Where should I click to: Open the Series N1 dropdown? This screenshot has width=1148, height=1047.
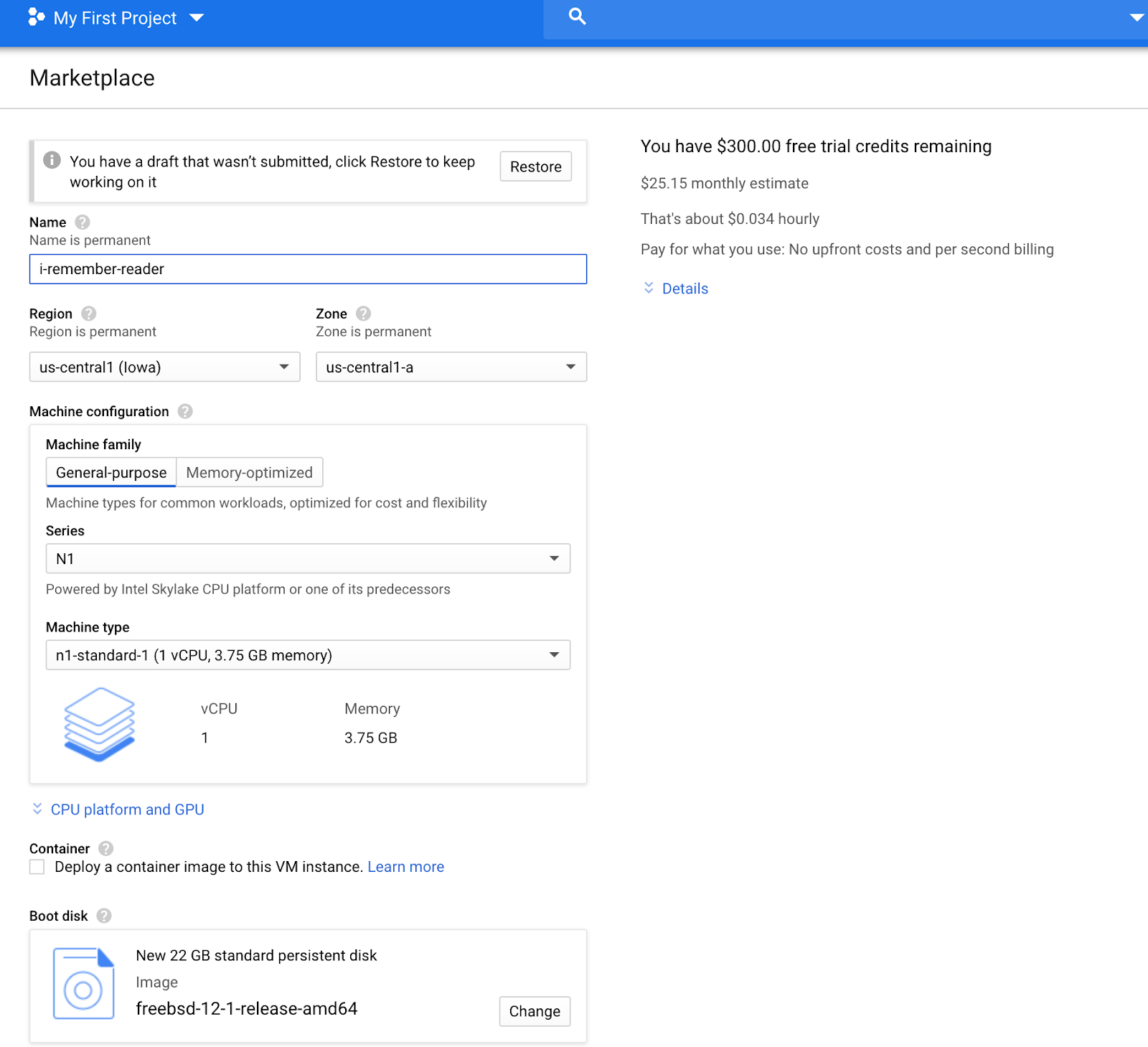coord(308,558)
